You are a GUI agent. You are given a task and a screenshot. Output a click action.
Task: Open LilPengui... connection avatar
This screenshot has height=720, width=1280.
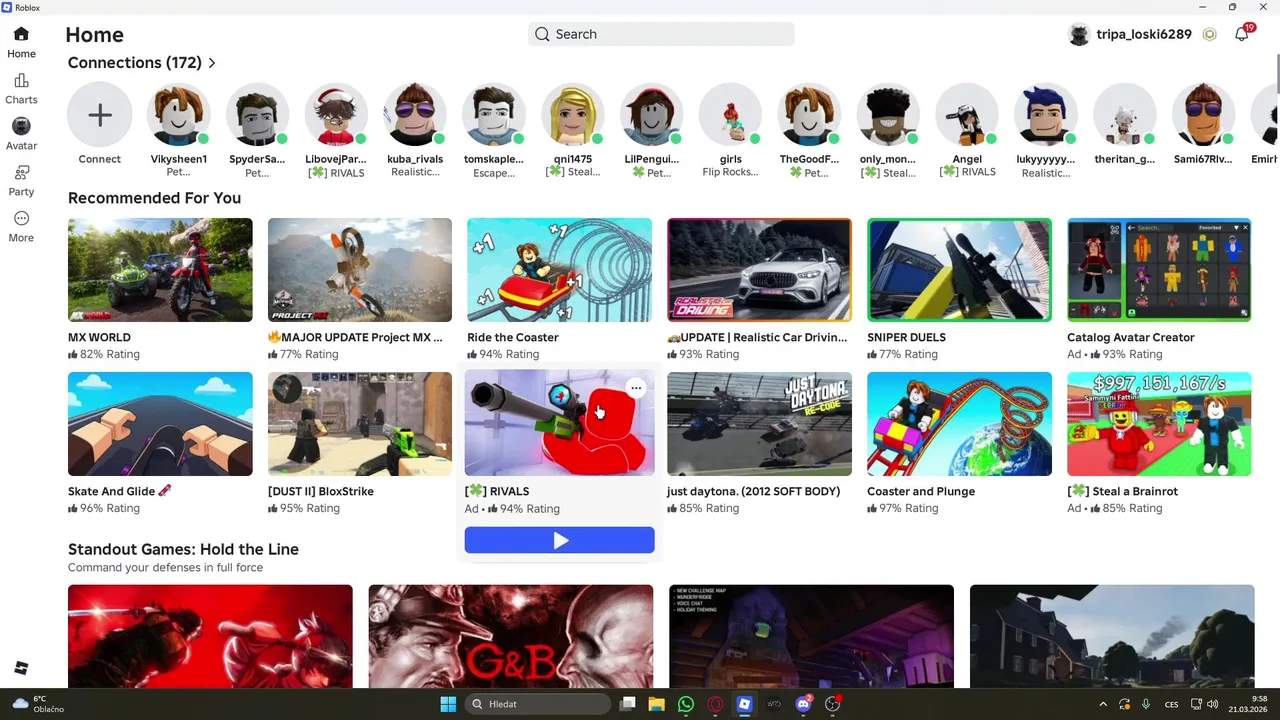click(x=651, y=115)
